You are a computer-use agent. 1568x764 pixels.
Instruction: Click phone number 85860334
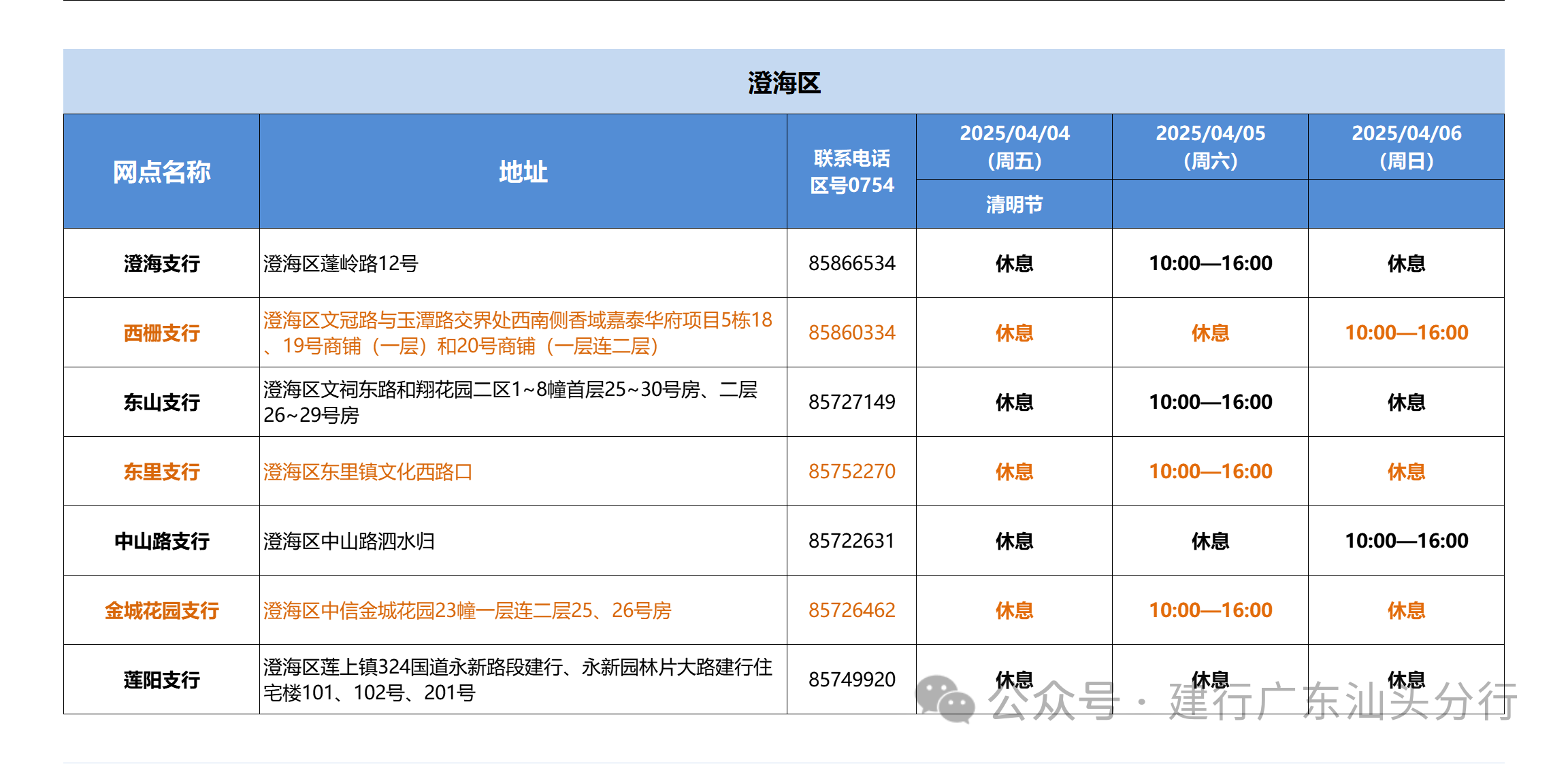(851, 333)
